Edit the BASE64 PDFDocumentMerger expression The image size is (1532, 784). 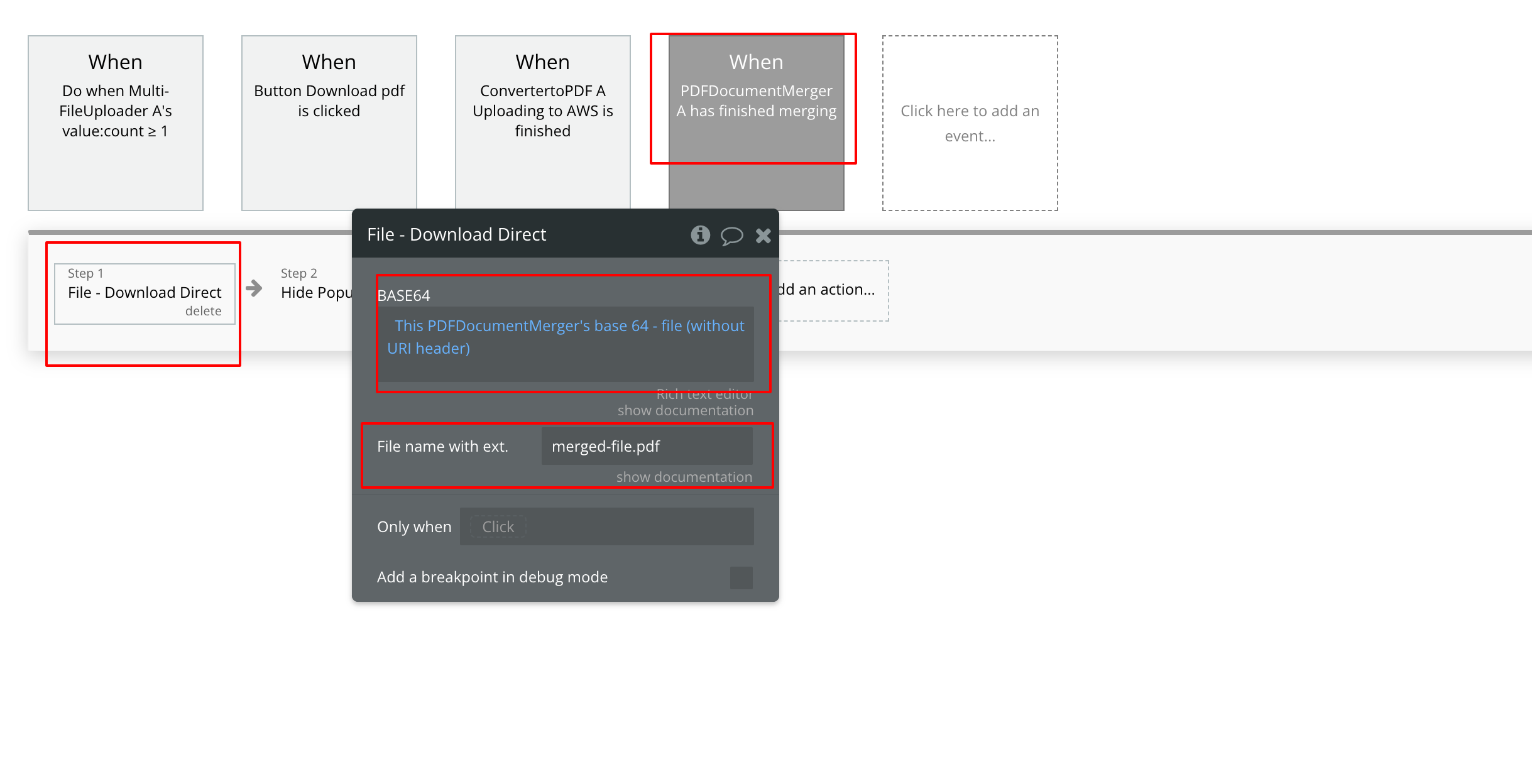566,344
